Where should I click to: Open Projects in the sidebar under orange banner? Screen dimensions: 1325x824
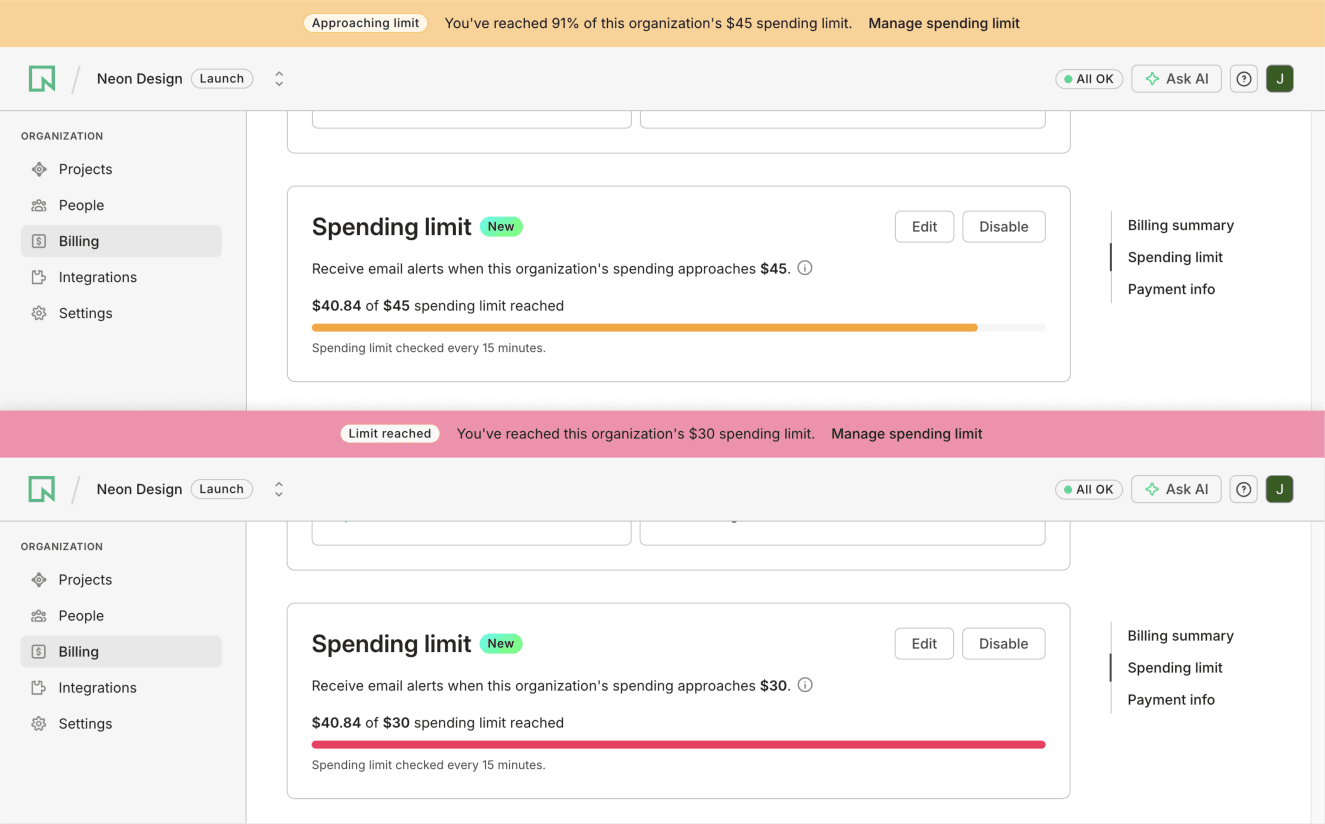[85, 169]
